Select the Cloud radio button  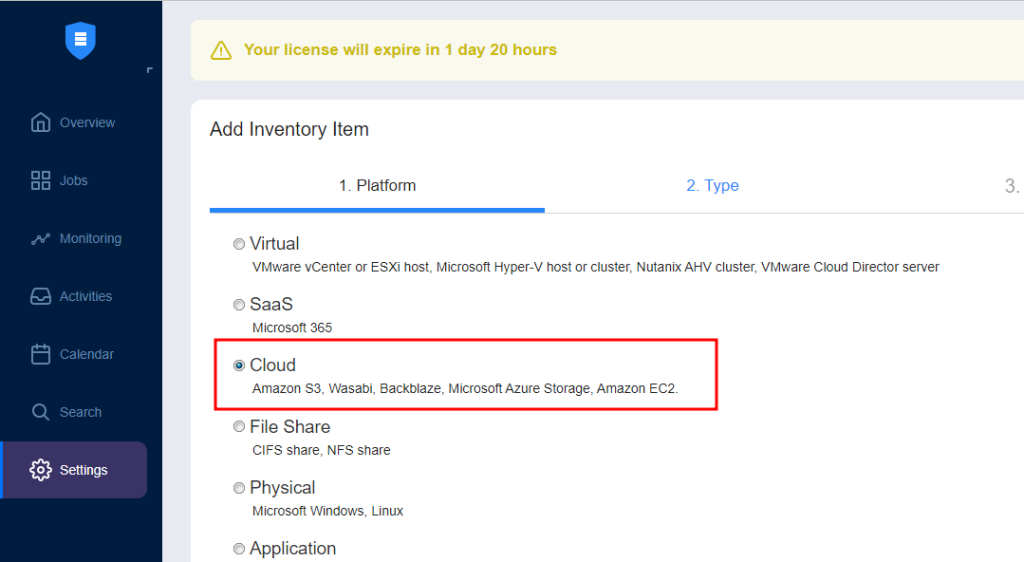click(x=239, y=366)
